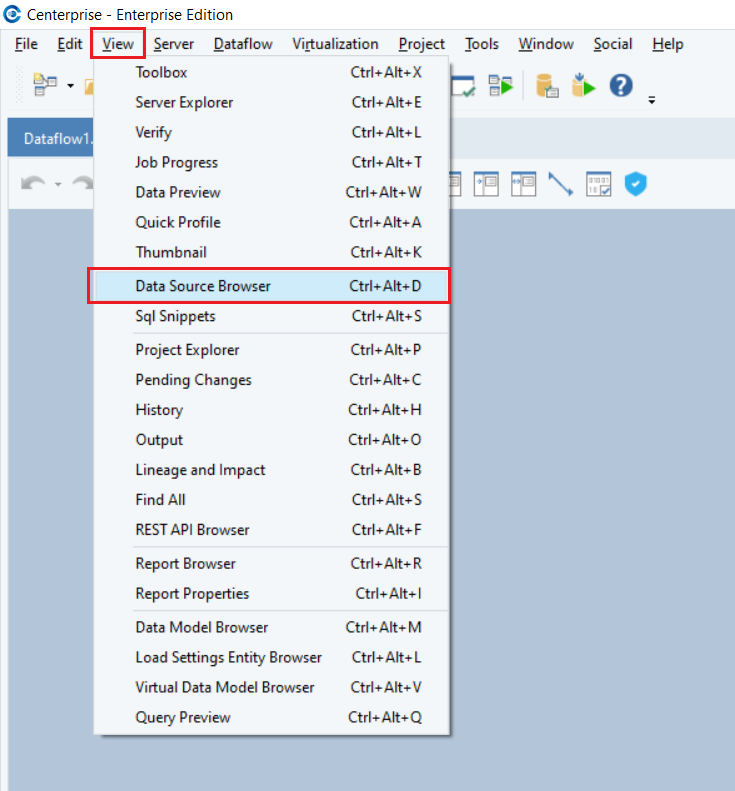Open Job Progress from the View menu
Screen dimensions: 735x791
[x=271, y=162]
